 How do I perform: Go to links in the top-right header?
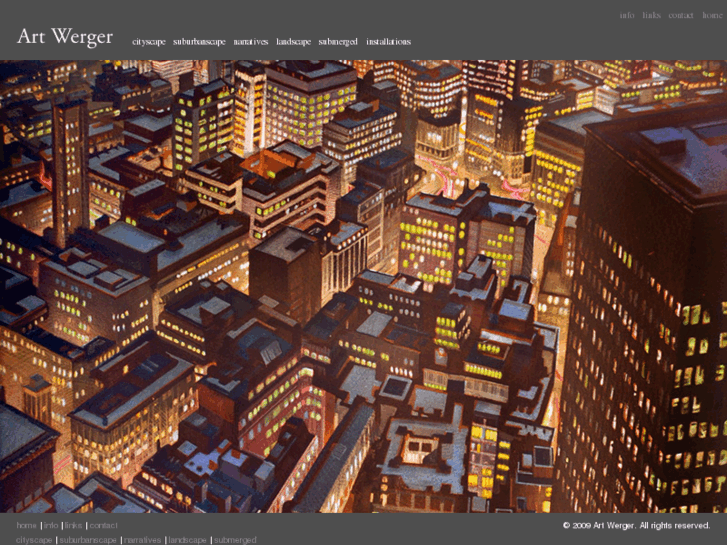click(651, 15)
